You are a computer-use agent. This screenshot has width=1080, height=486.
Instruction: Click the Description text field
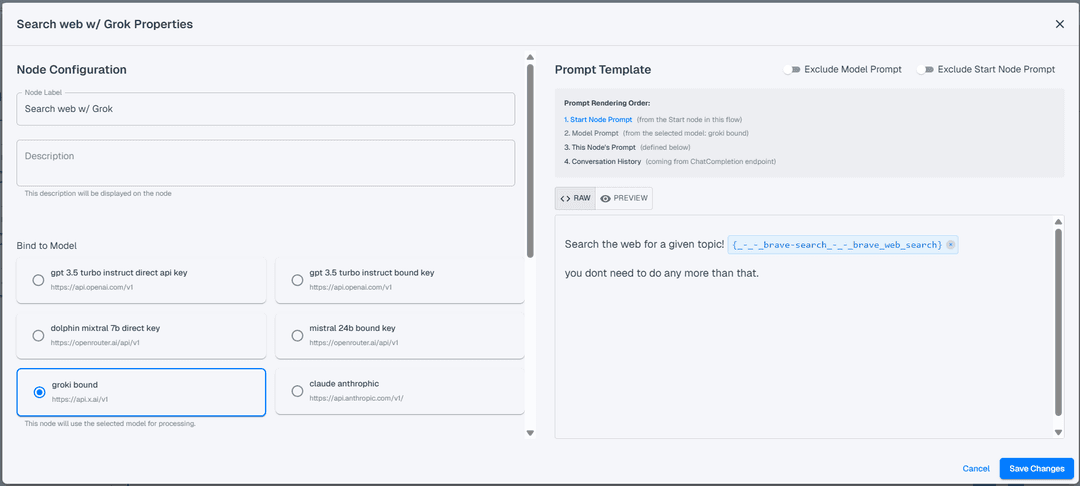click(x=266, y=162)
